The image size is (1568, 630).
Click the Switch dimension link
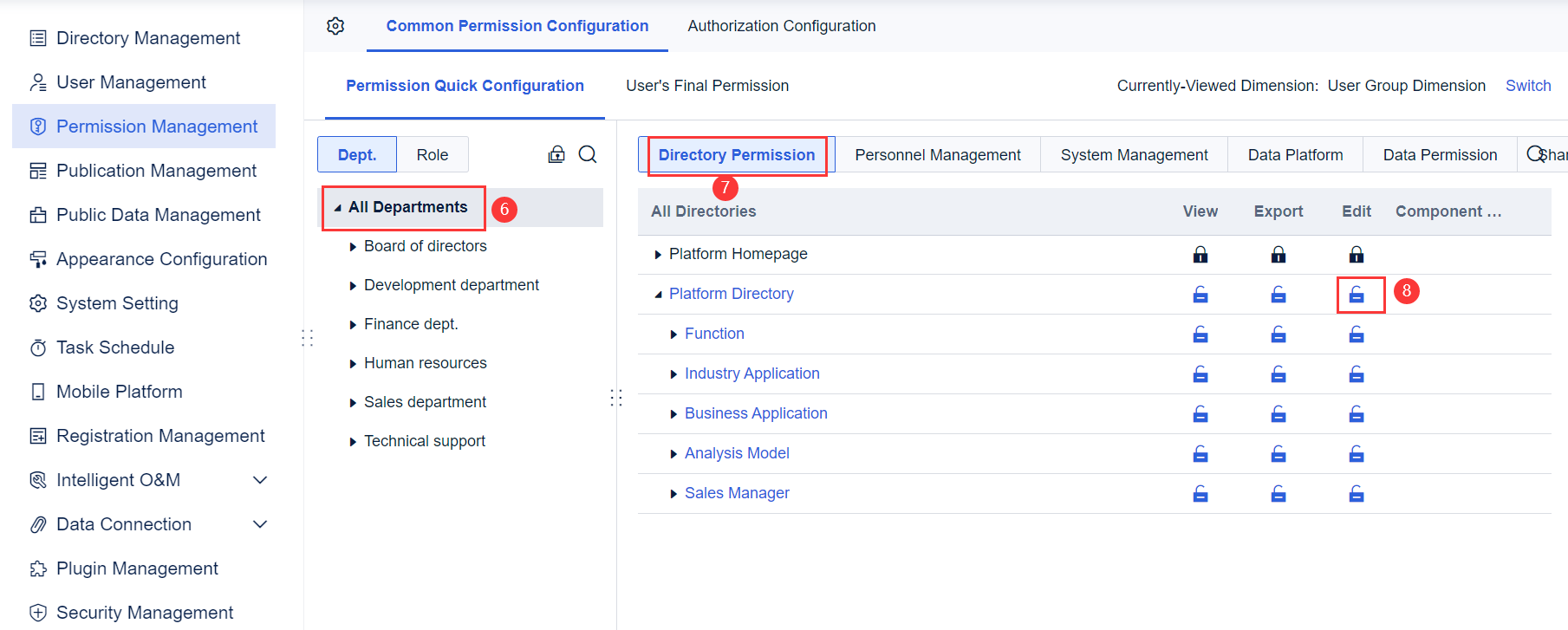(x=1527, y=86)
